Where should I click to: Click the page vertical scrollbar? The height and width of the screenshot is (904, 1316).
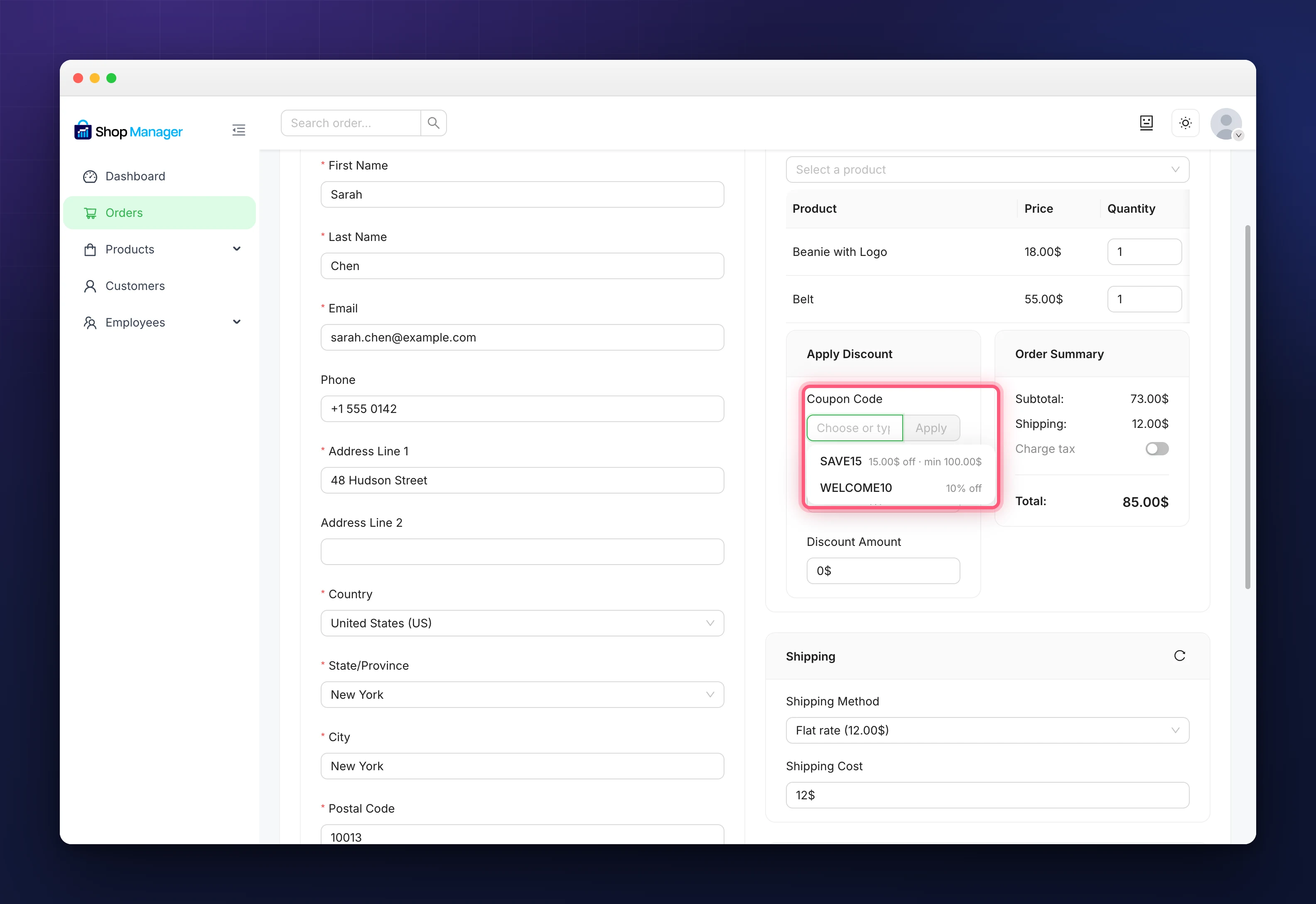[1247, 407]
